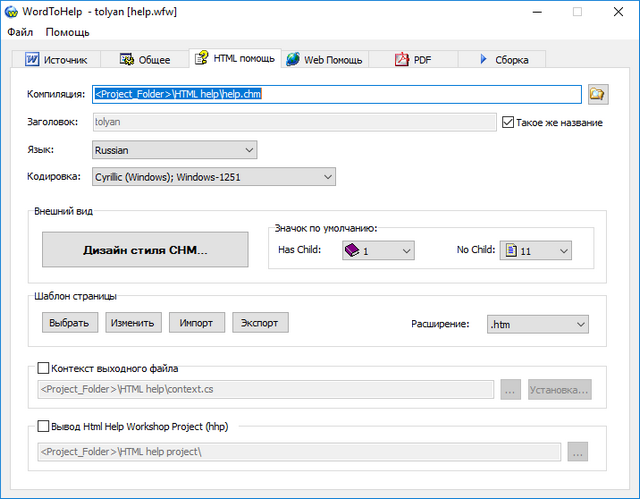Click the Дизайн стиля CHM button
The height and width of the screenshot is (499, 640).
point(145,250)
